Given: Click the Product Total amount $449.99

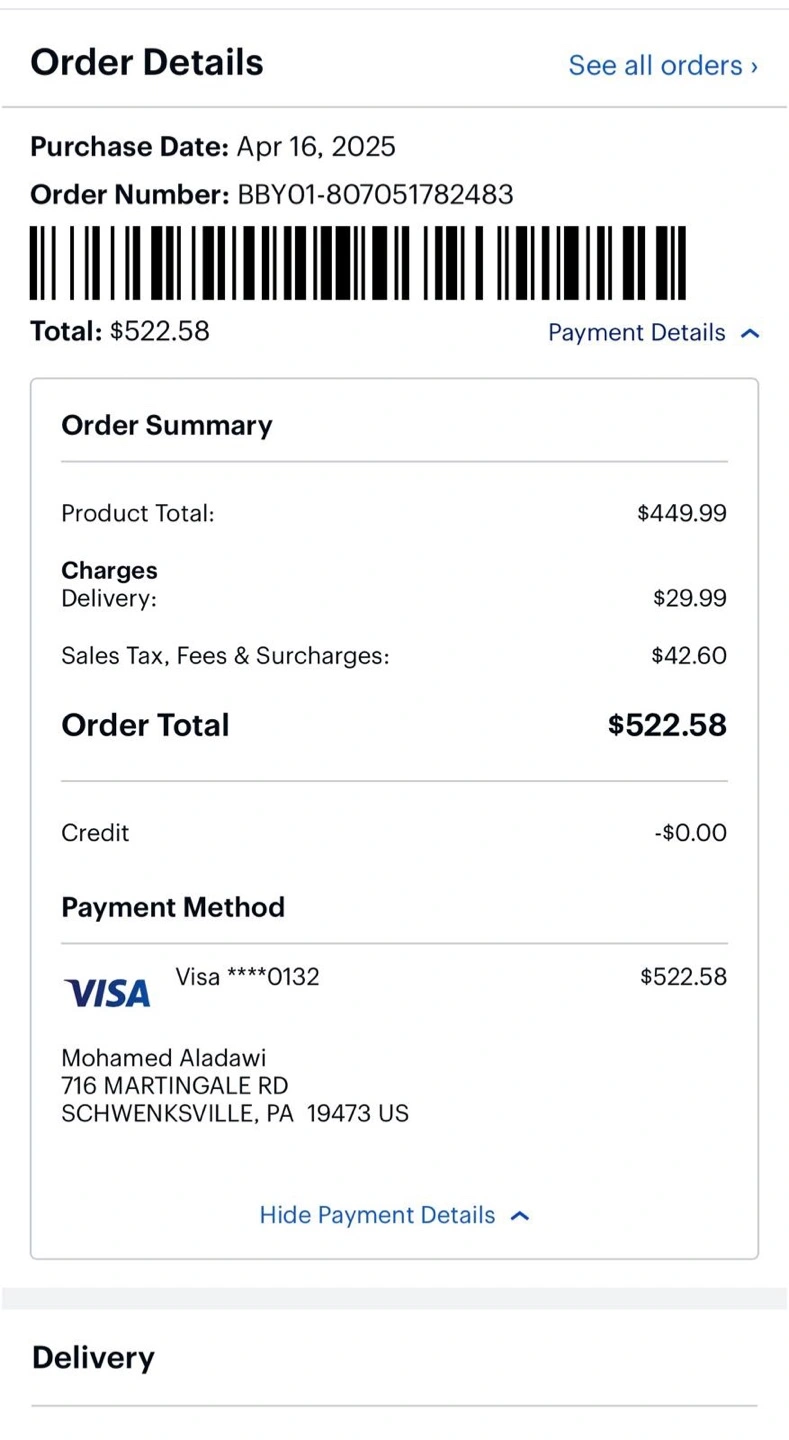Looking at the screenshot, I should tap(681, 514).
